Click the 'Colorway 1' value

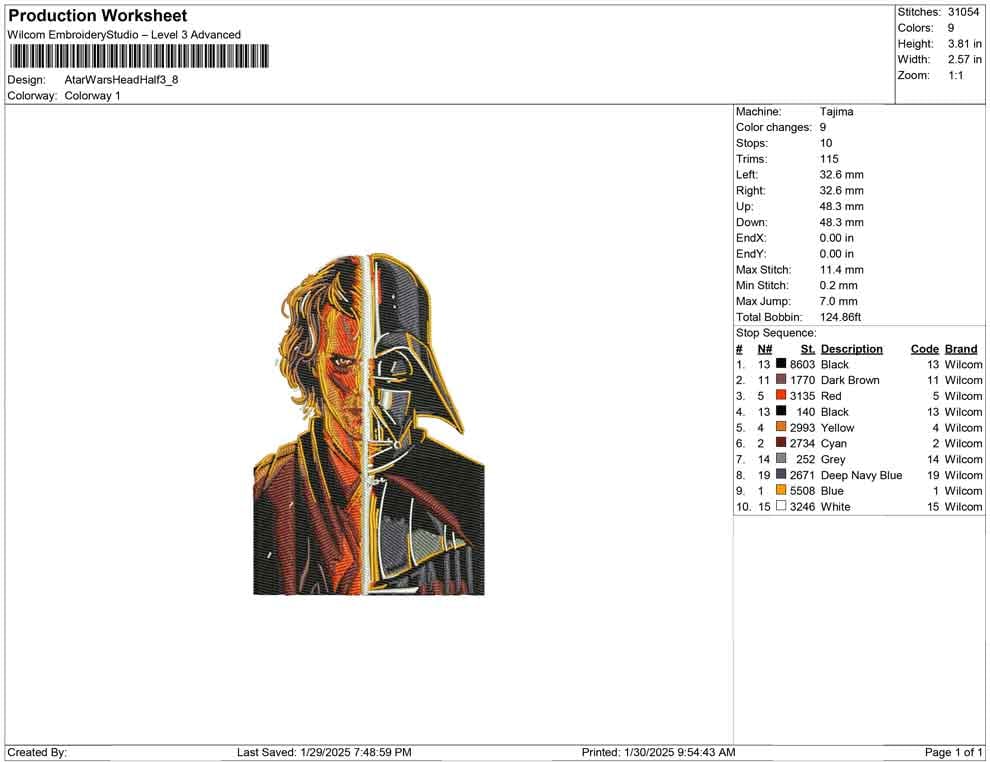tap(92, 95)
